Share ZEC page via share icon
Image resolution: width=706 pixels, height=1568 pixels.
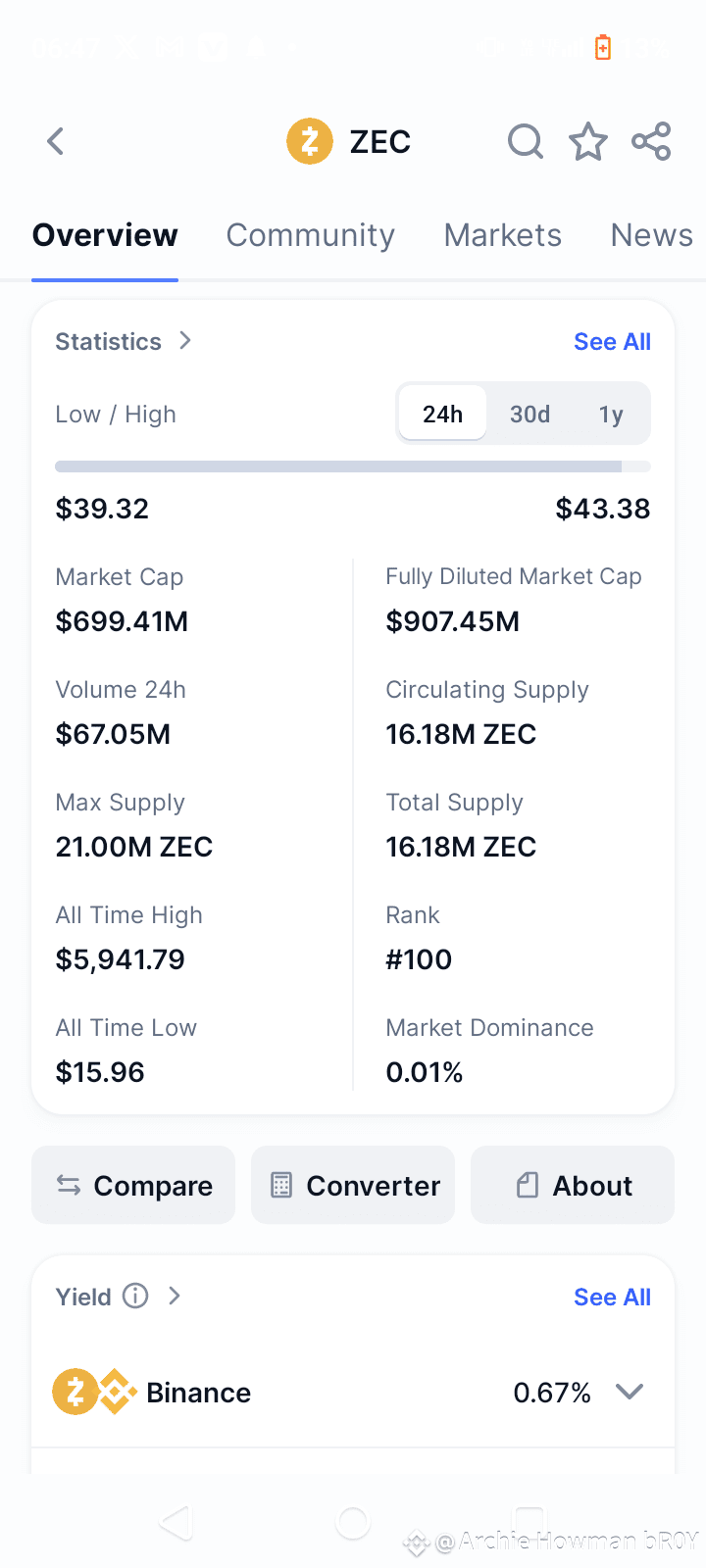tap(651, 142)
